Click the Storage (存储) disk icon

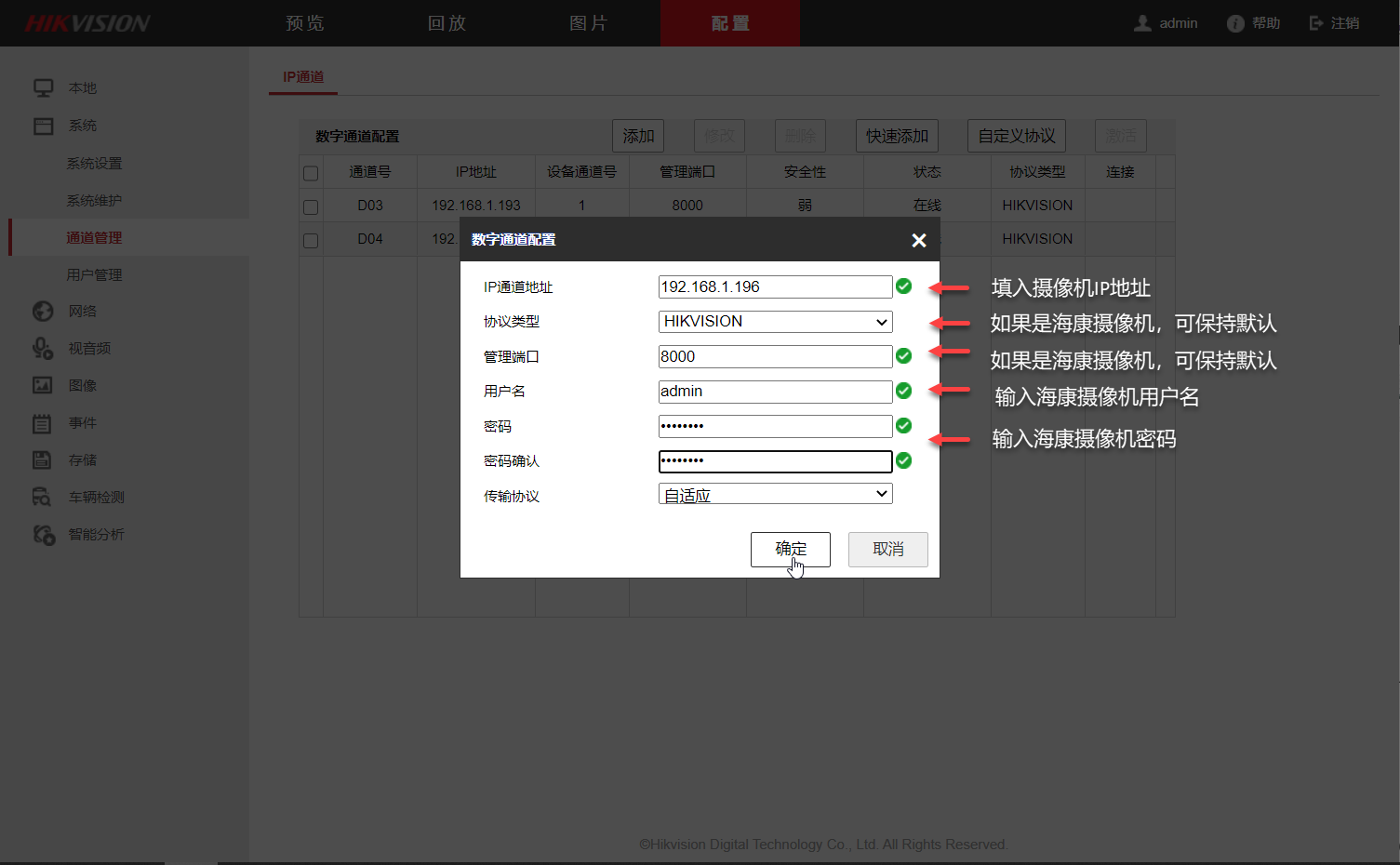(42, 459)
